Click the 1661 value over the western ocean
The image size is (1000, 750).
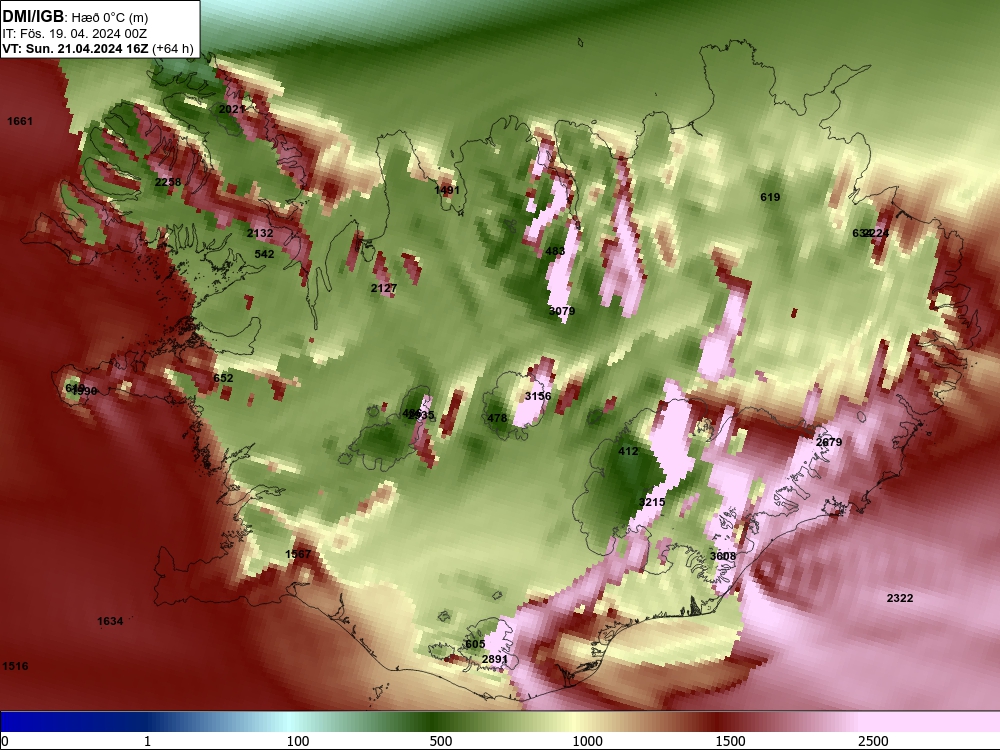(20, 121)
